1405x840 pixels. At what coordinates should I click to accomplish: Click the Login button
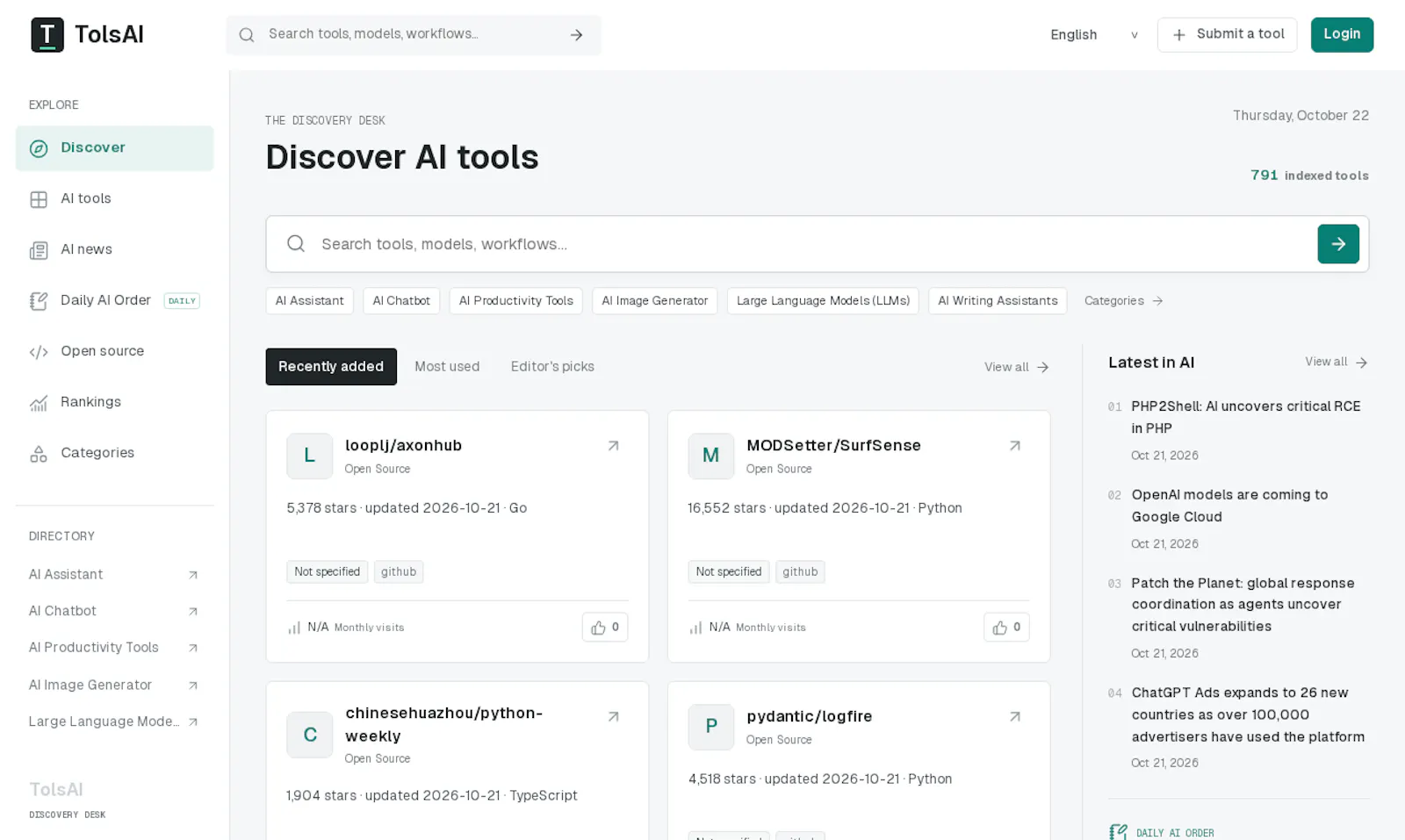(x=1342, y=35)
